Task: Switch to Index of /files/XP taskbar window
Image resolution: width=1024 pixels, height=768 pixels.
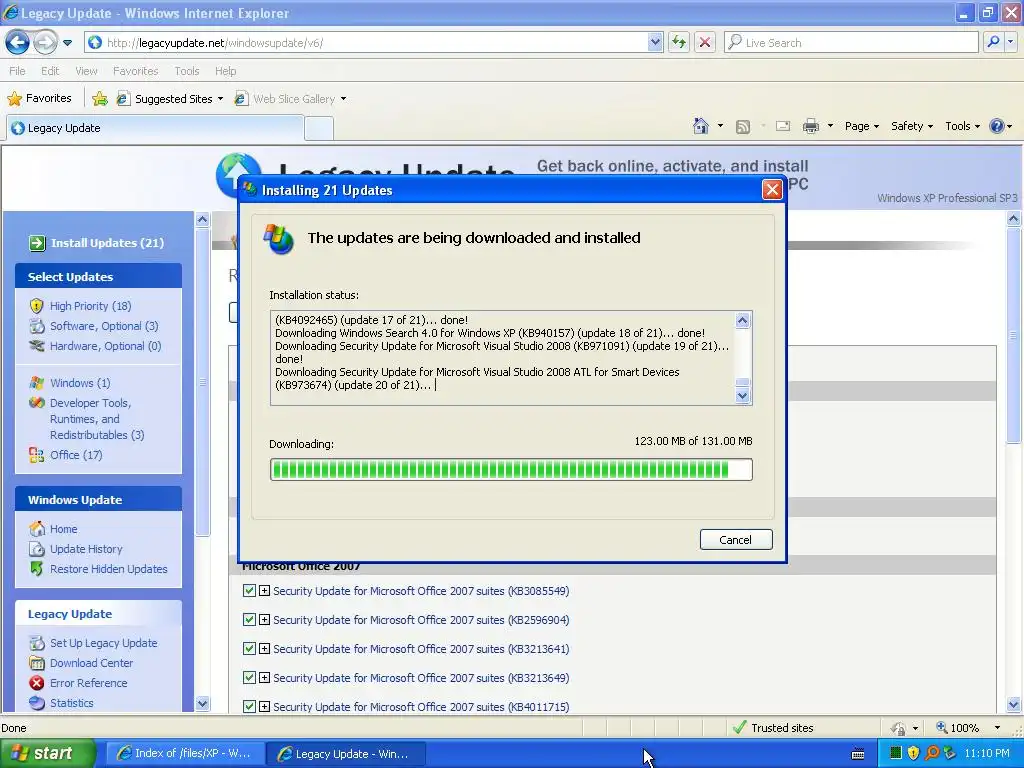Action: point(184,754)
